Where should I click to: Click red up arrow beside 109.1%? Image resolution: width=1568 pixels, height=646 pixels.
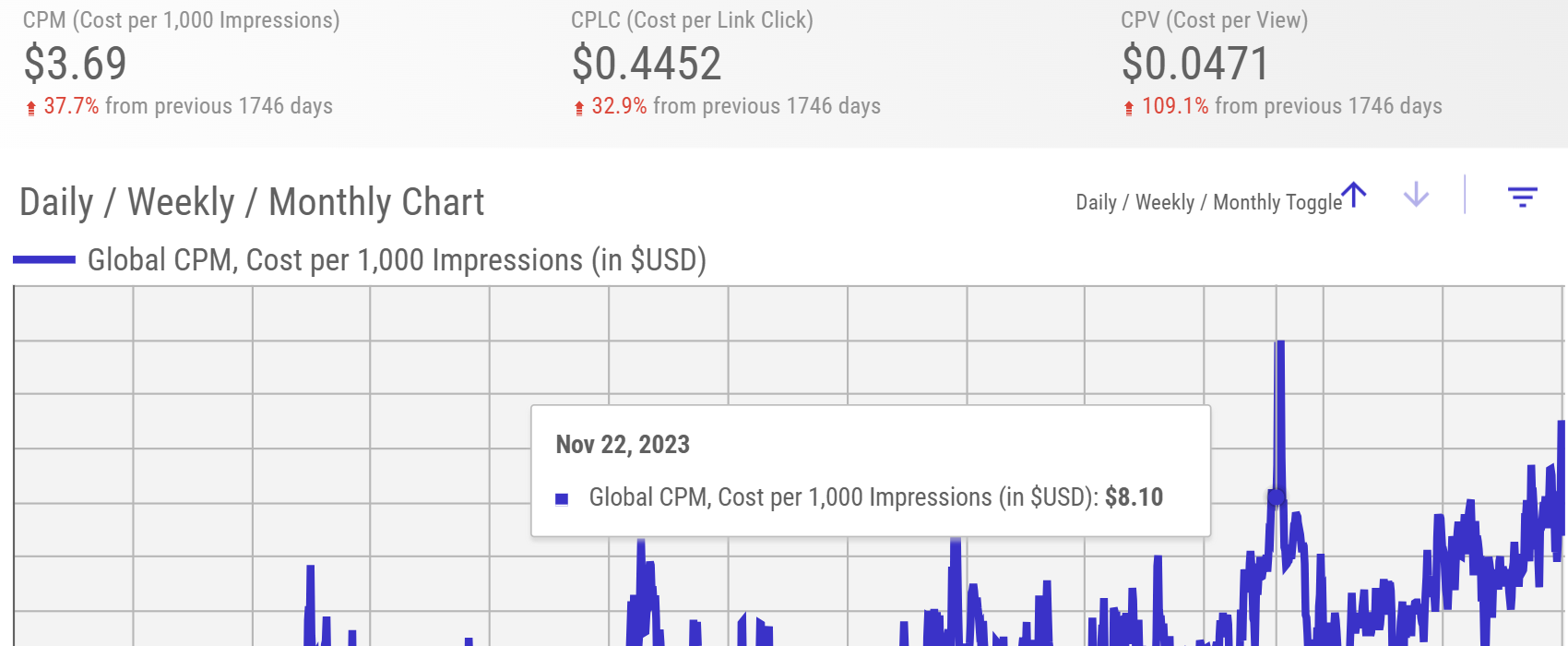coord(1129,108)
